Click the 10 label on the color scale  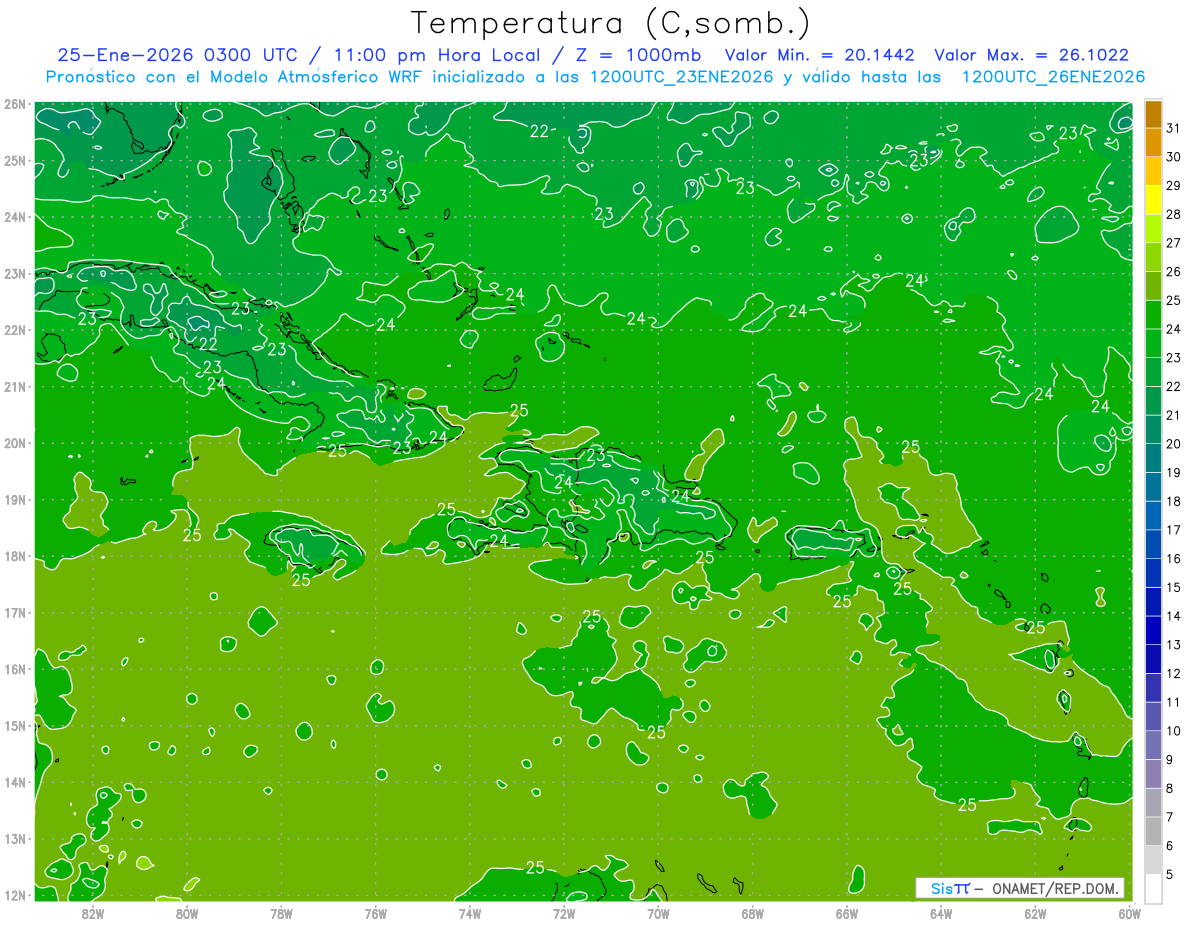1173,730
